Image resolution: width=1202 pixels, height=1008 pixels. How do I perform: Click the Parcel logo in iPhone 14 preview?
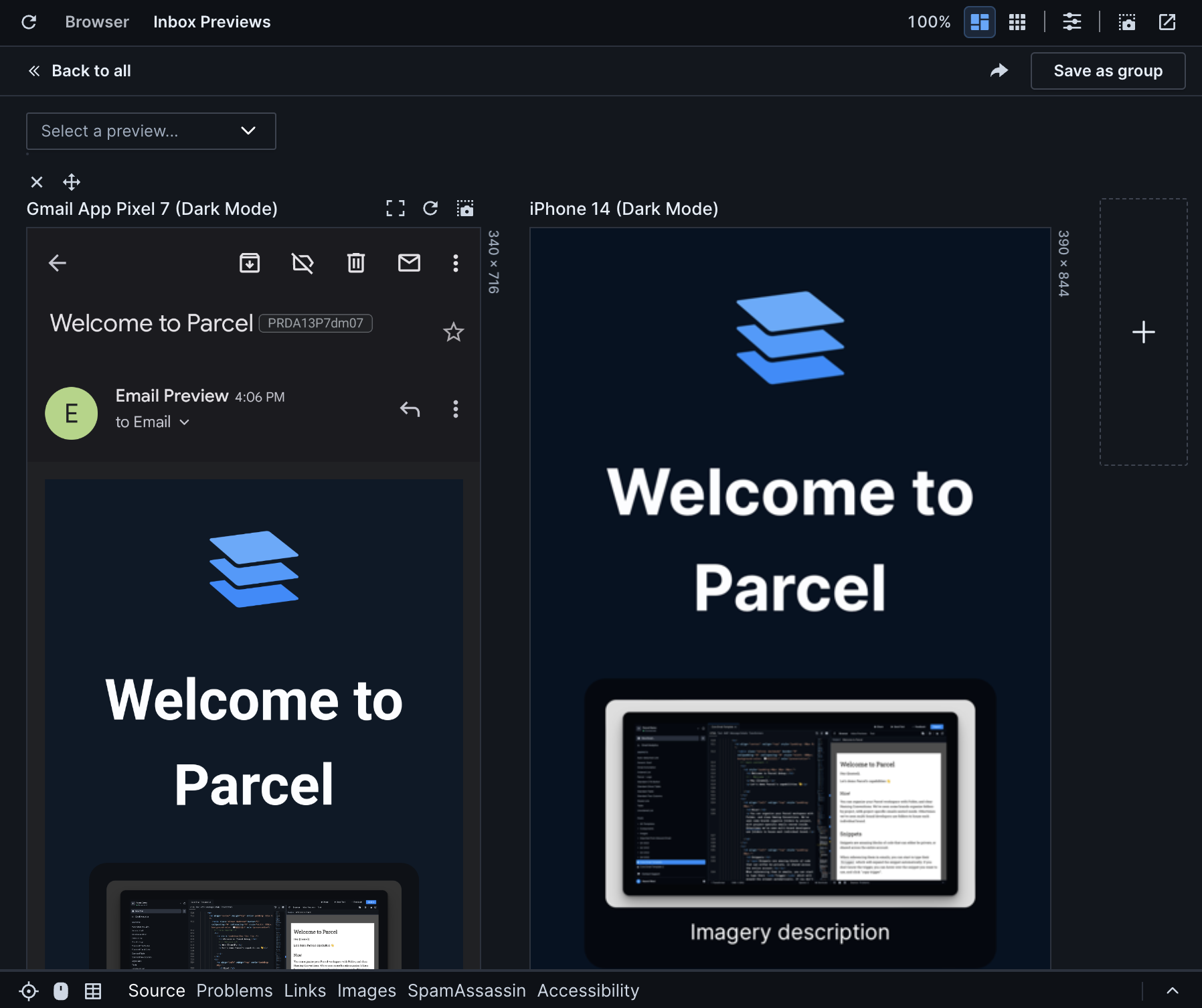pyautogui.click(x=790, y=337)
